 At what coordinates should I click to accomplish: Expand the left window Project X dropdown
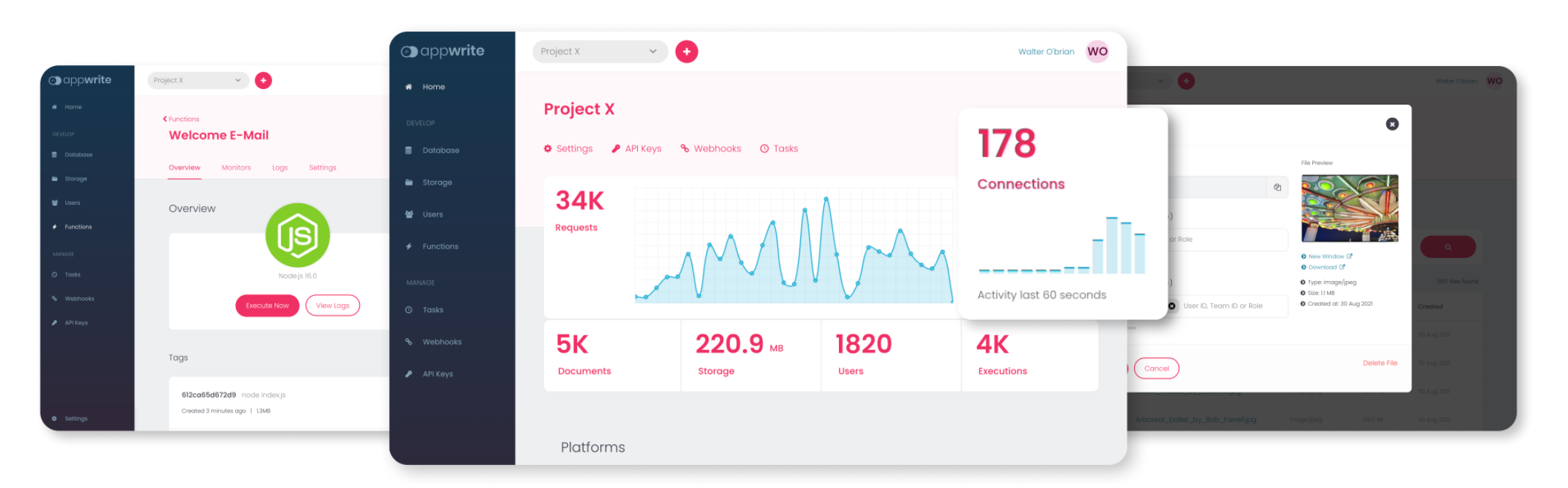tap(198, 80)
